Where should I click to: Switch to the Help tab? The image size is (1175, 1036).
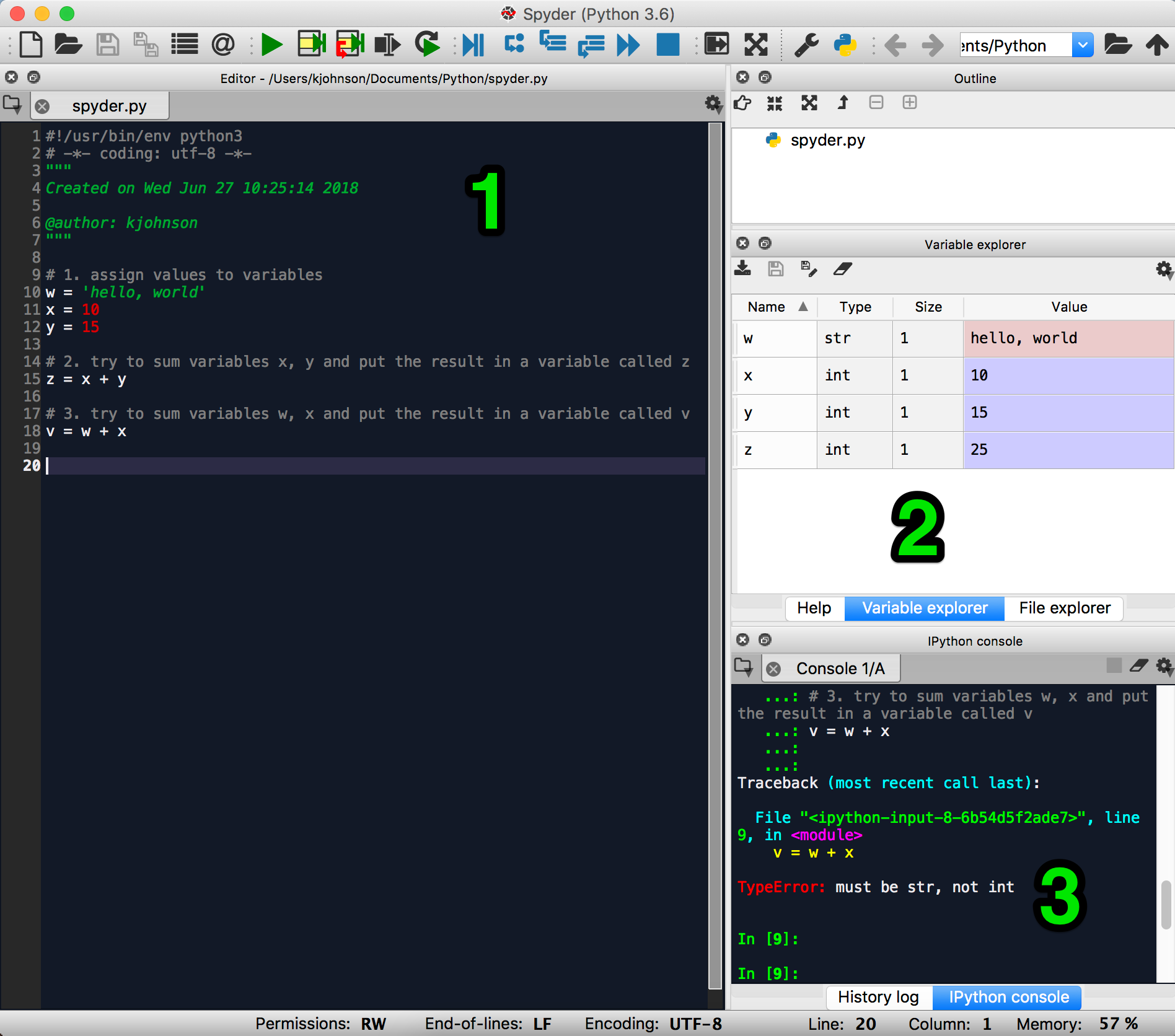[x=814, y=608]
